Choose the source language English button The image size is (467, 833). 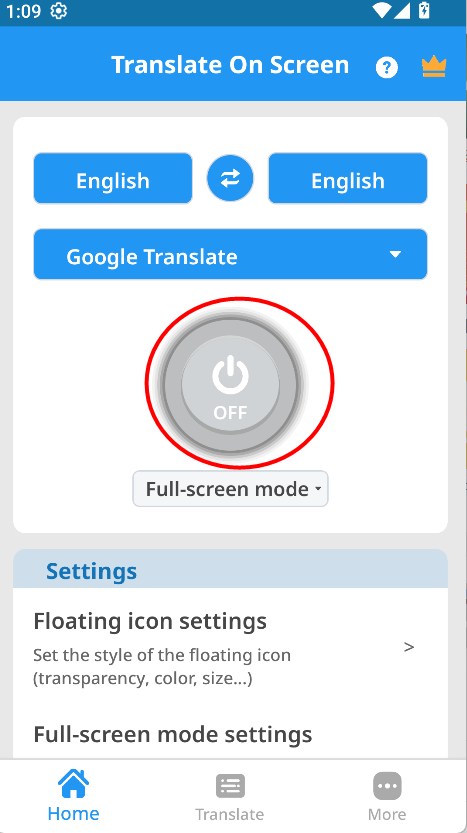pos(113,178)
